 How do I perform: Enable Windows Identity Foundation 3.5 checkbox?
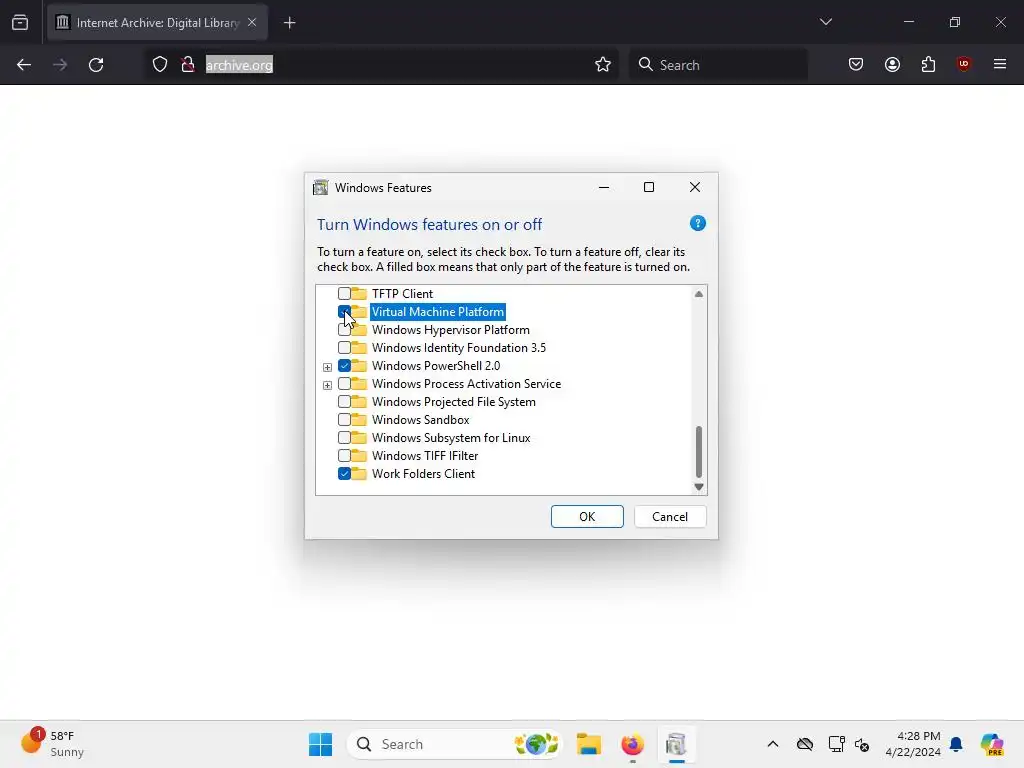[x=344, y=347]
